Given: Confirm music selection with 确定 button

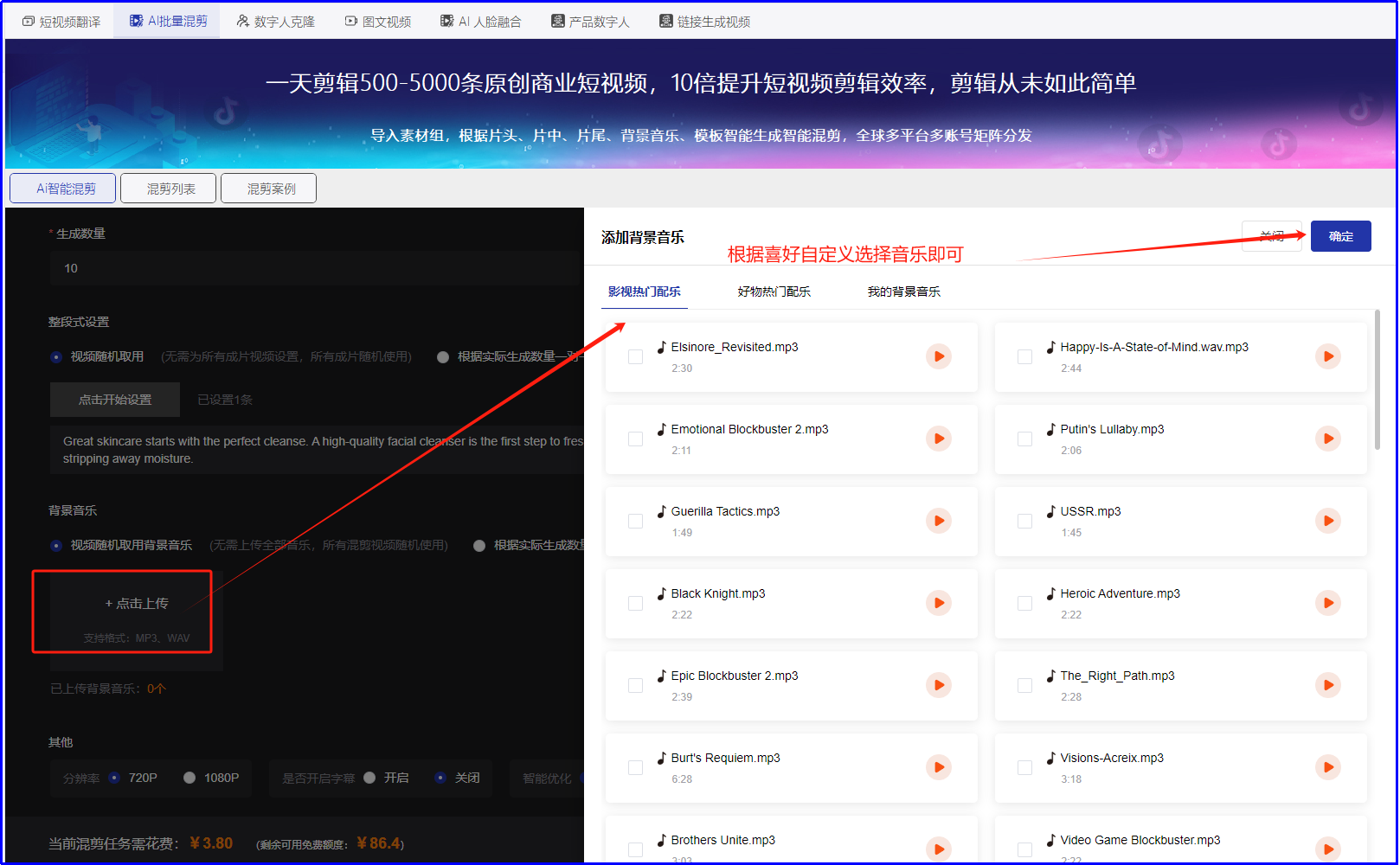Looking at the screenshot, I should click(1340, 235).
